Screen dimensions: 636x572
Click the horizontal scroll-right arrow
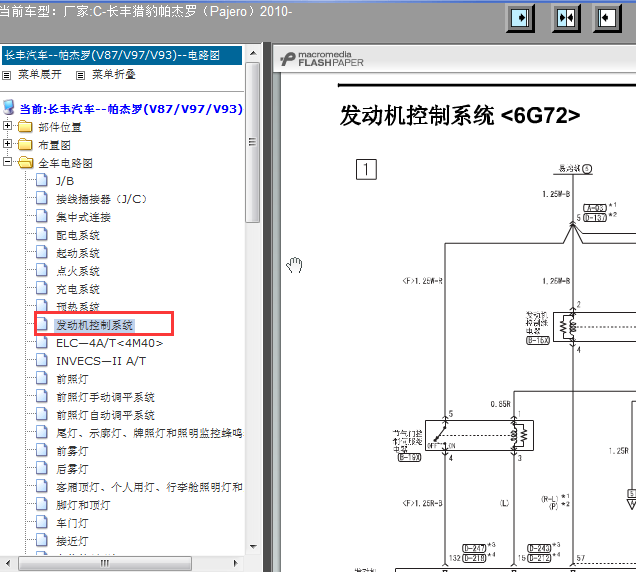tap(235, 563)
